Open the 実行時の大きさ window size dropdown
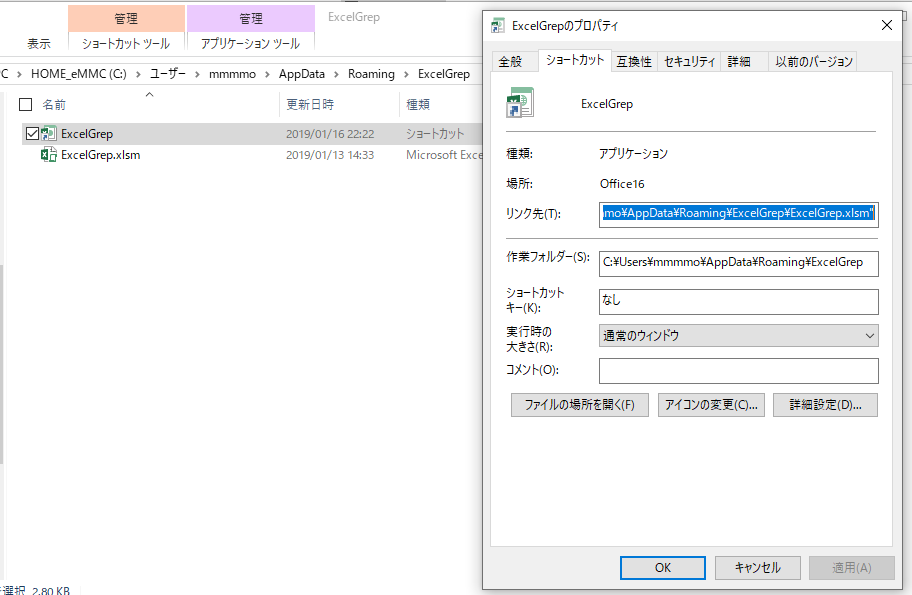 tap(739, 336)
